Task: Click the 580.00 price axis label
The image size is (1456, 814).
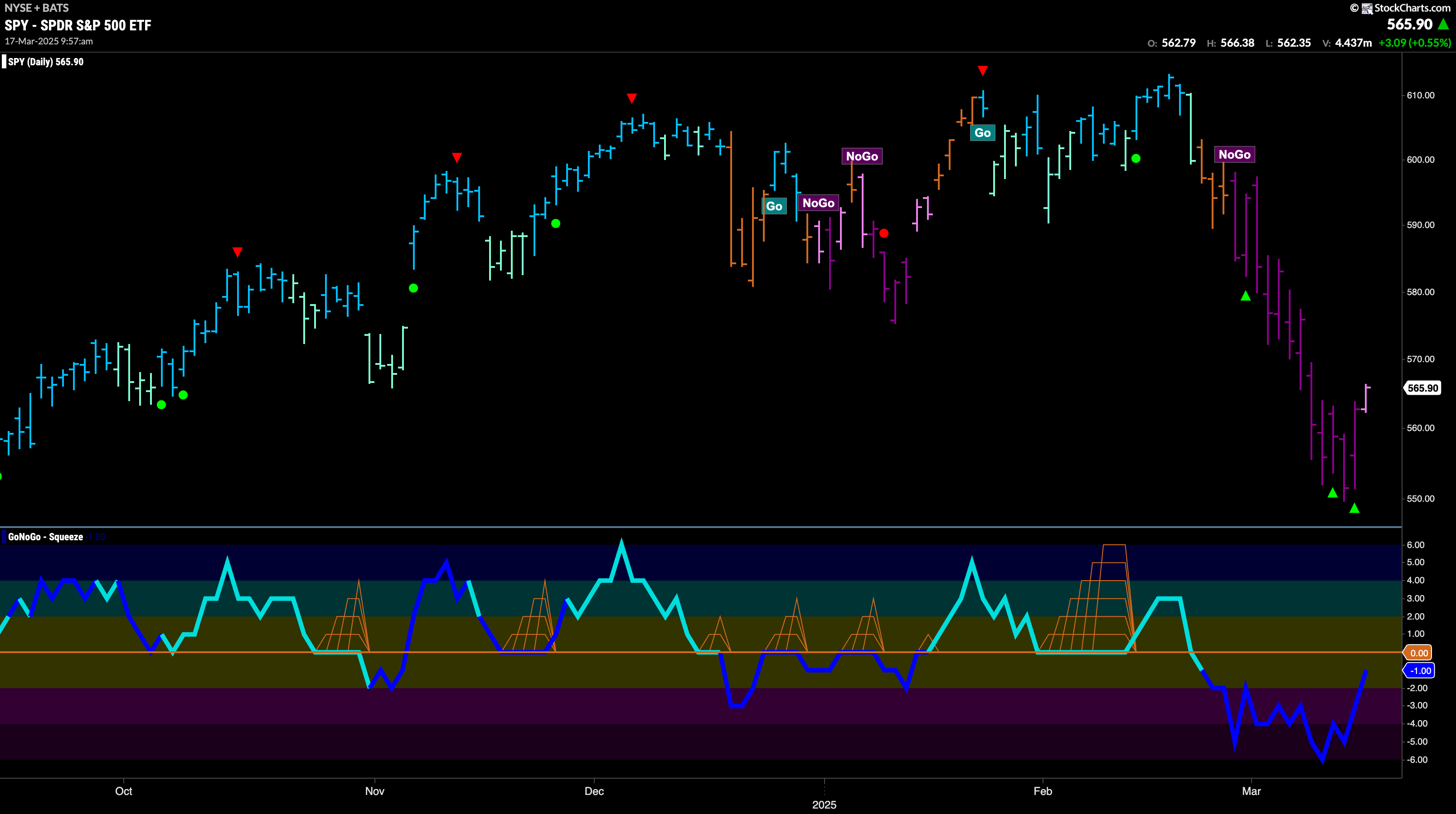Action: point(1420,292)
